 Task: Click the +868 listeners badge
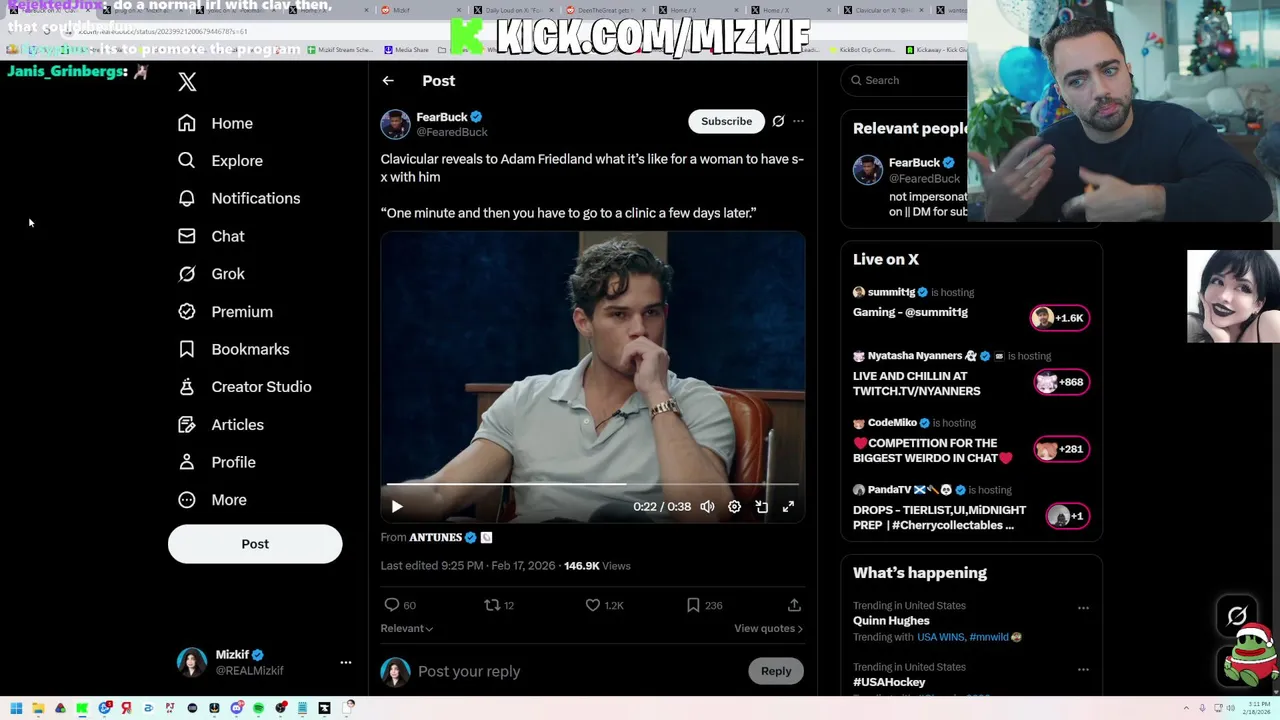click(1061, 382)
